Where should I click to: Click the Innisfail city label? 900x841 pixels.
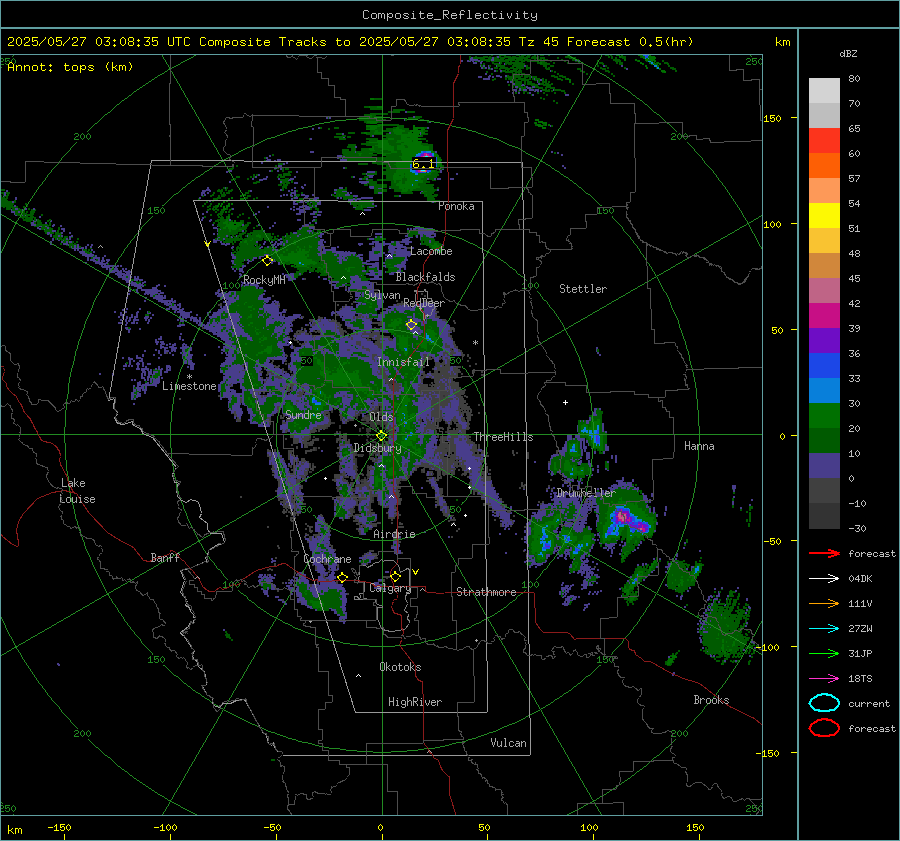click(x=403, y=362)
